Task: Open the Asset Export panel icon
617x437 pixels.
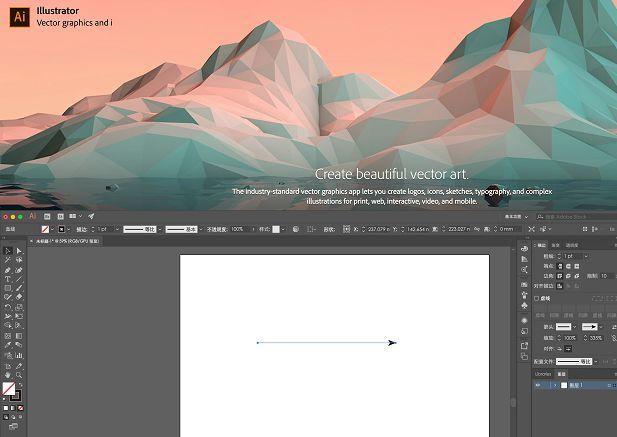Action: pyautogui.click(x=524, y=346)
